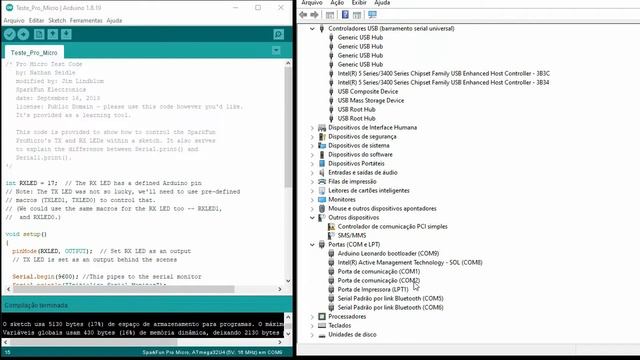The height and width of the screenshot is (360, 640).
Task: Select Serial Padrão por link Bluetooth (COM5)
Action: (x=391, y=298)
